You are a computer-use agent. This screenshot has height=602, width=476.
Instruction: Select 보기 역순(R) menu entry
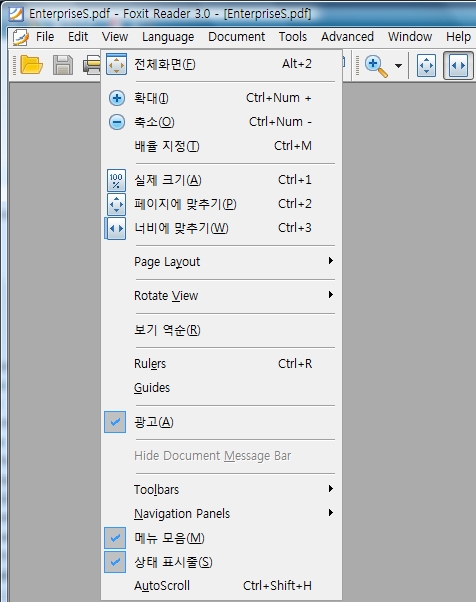(222, 330)
